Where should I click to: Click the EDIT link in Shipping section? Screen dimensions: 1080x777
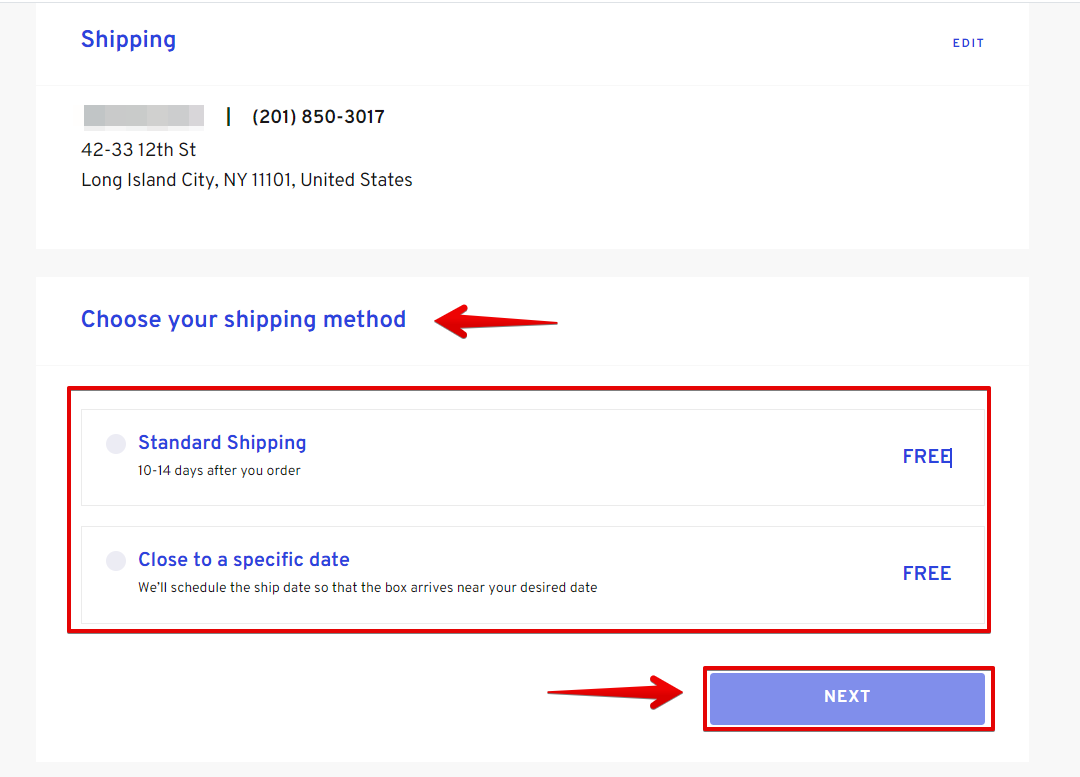968,43
